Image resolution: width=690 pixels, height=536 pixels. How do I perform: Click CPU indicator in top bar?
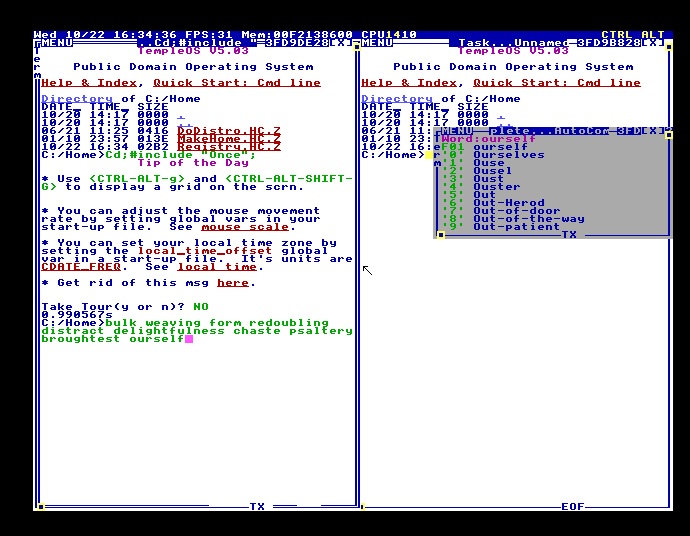click(389, 34)
